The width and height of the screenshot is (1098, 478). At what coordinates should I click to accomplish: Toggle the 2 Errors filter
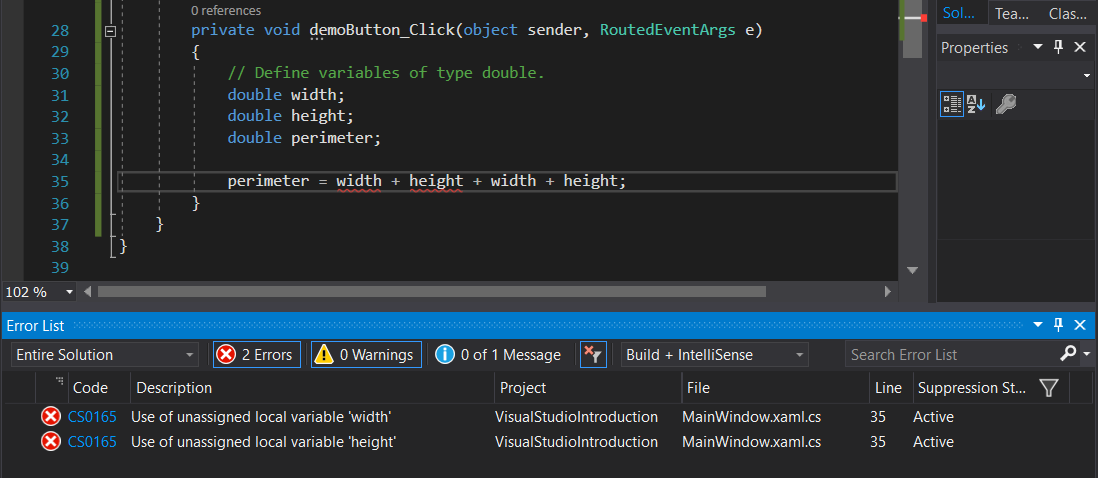tap(256, 355)
